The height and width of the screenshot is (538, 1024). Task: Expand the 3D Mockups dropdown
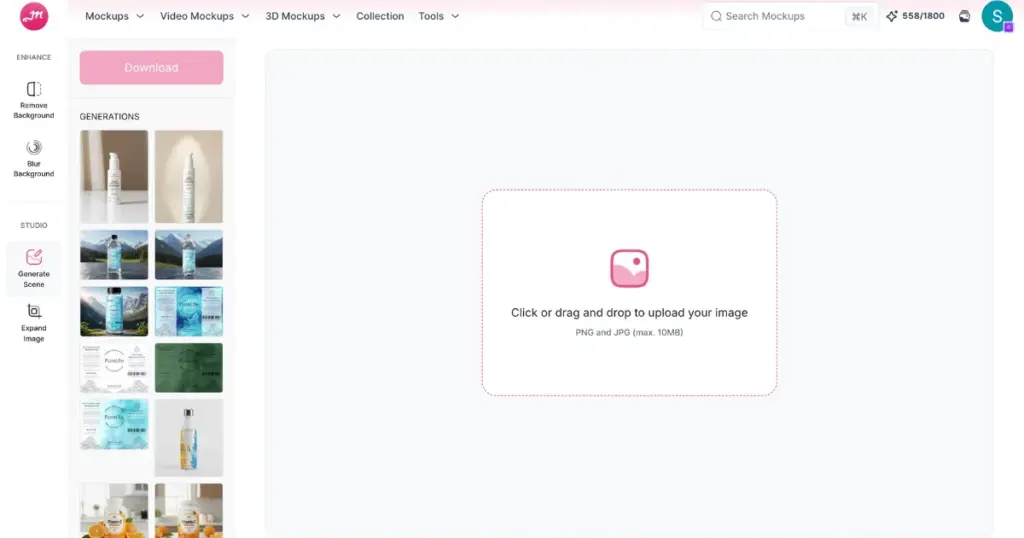click(302, 16)
